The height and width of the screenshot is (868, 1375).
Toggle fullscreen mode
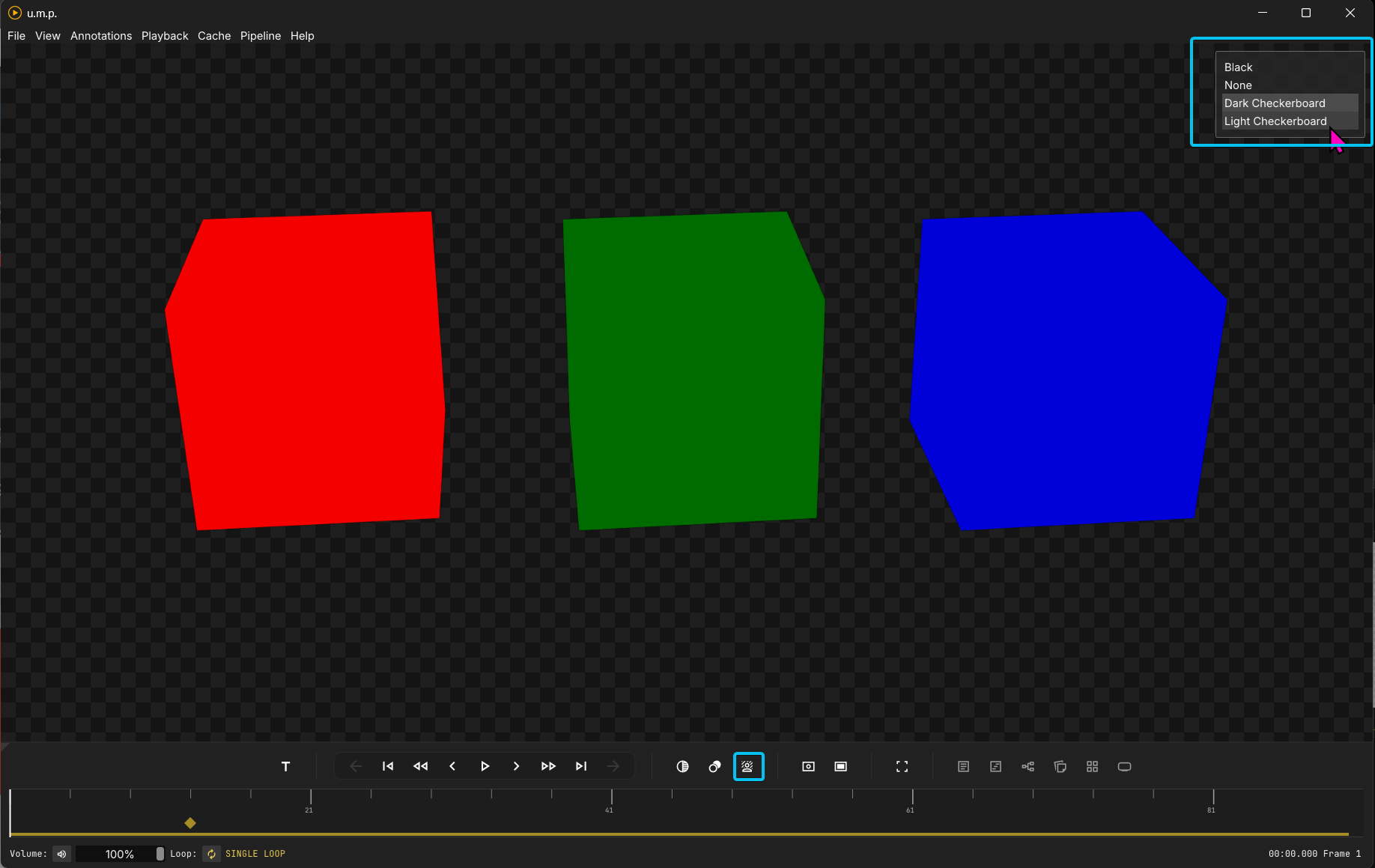coord(902,766)
